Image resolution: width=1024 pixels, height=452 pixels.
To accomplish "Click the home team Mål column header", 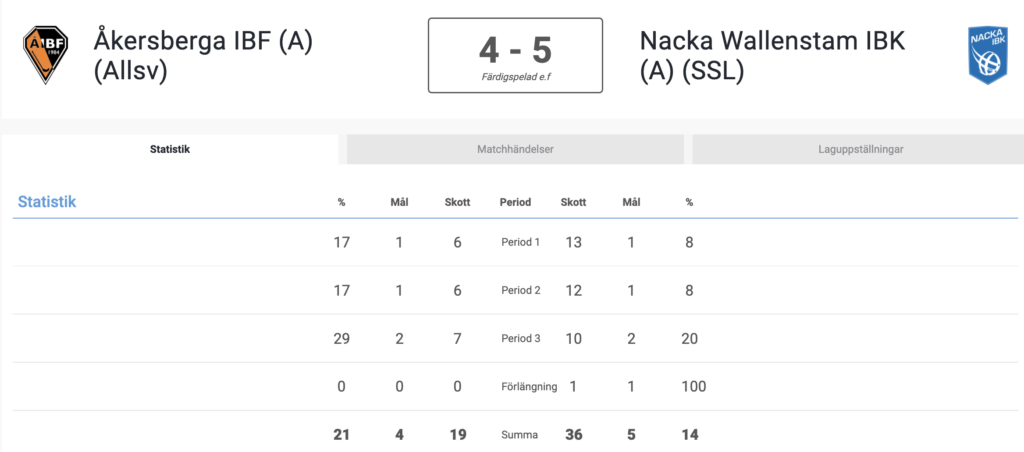I will (399, 202).
